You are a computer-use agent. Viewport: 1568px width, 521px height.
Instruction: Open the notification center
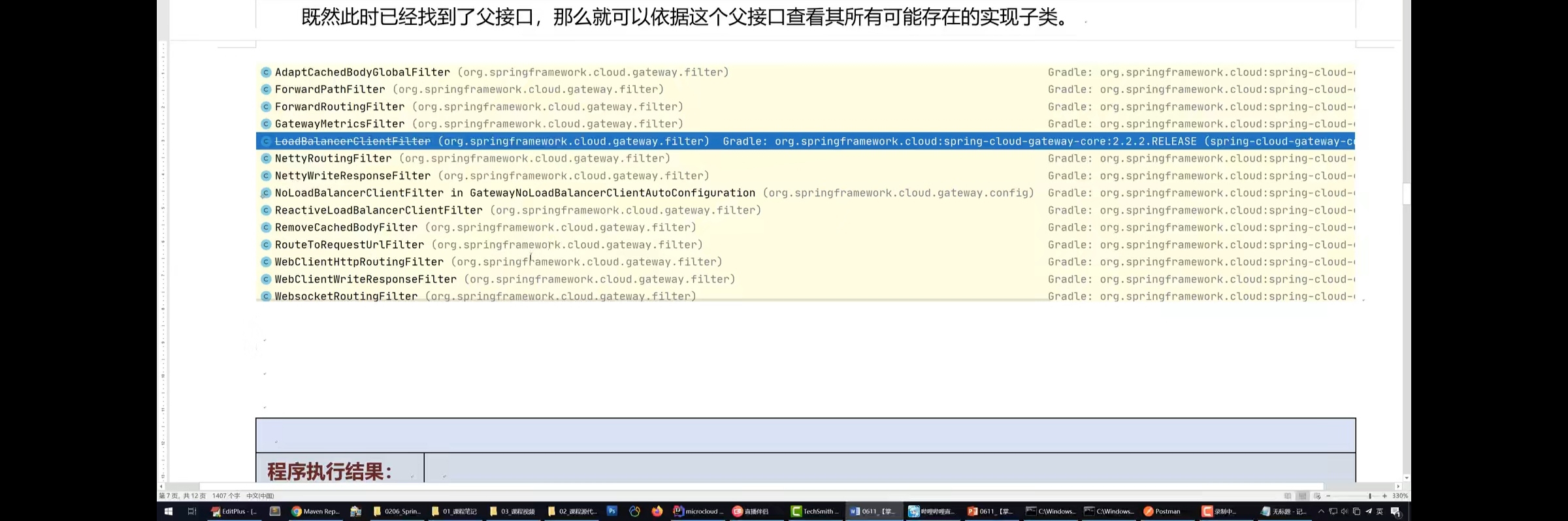click(x=1396, y=512)
